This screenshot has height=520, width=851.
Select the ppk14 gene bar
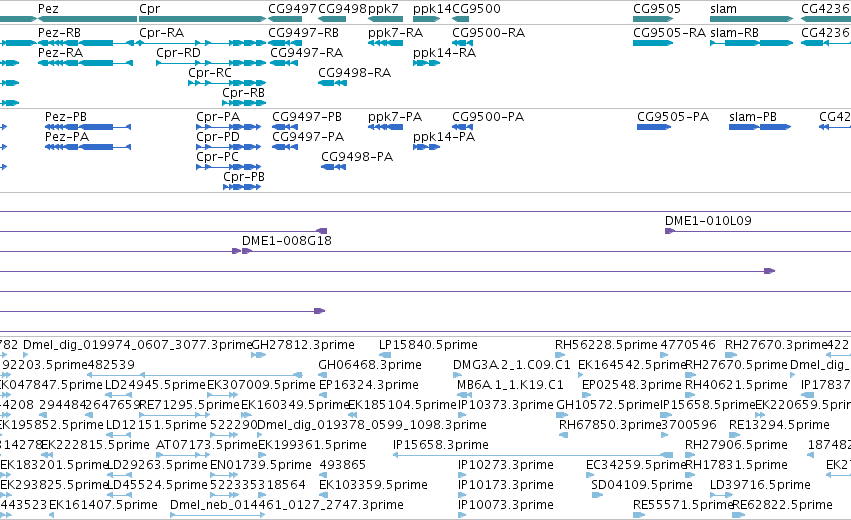426,19
